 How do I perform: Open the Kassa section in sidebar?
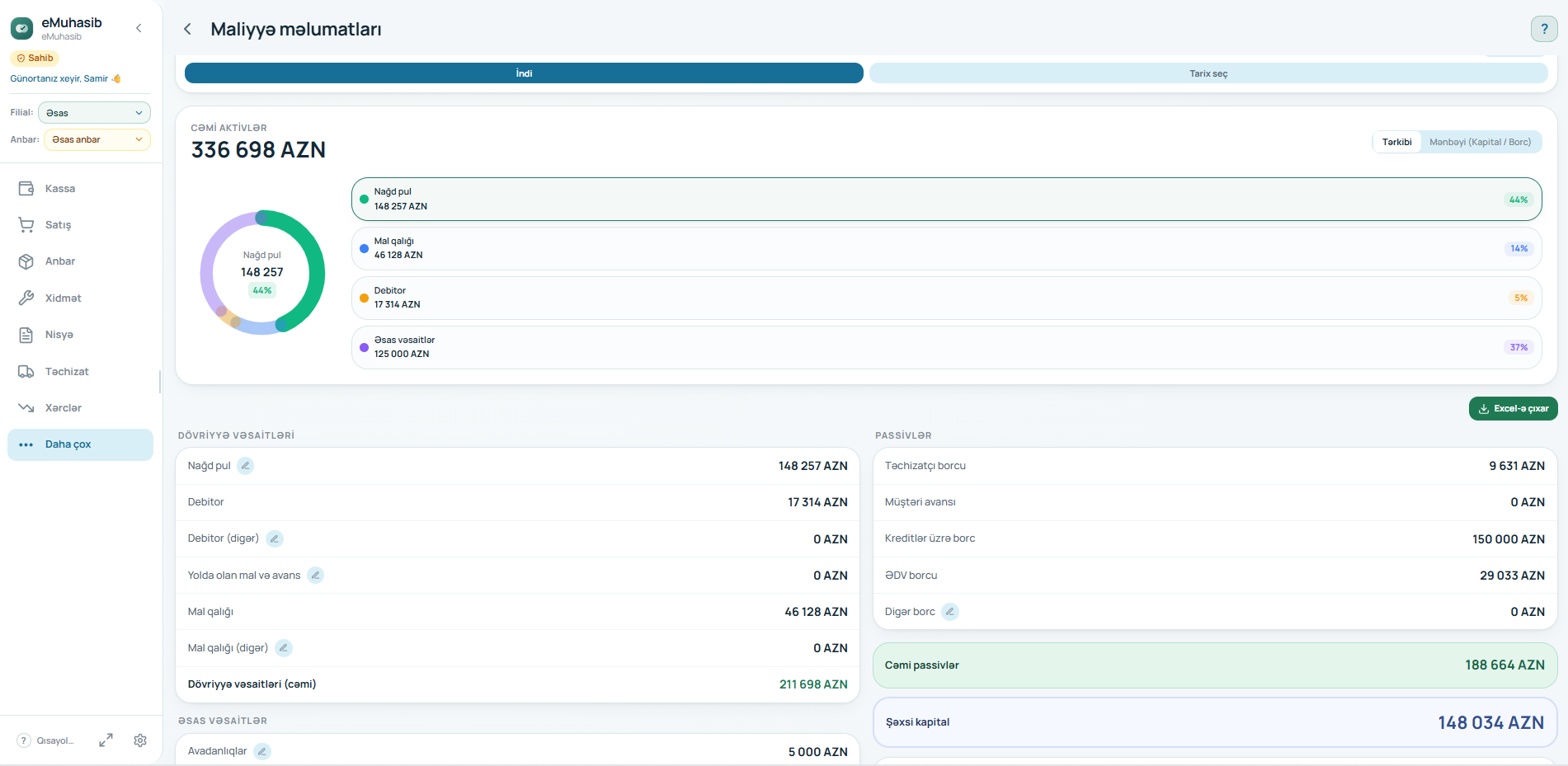click(80, 189)
